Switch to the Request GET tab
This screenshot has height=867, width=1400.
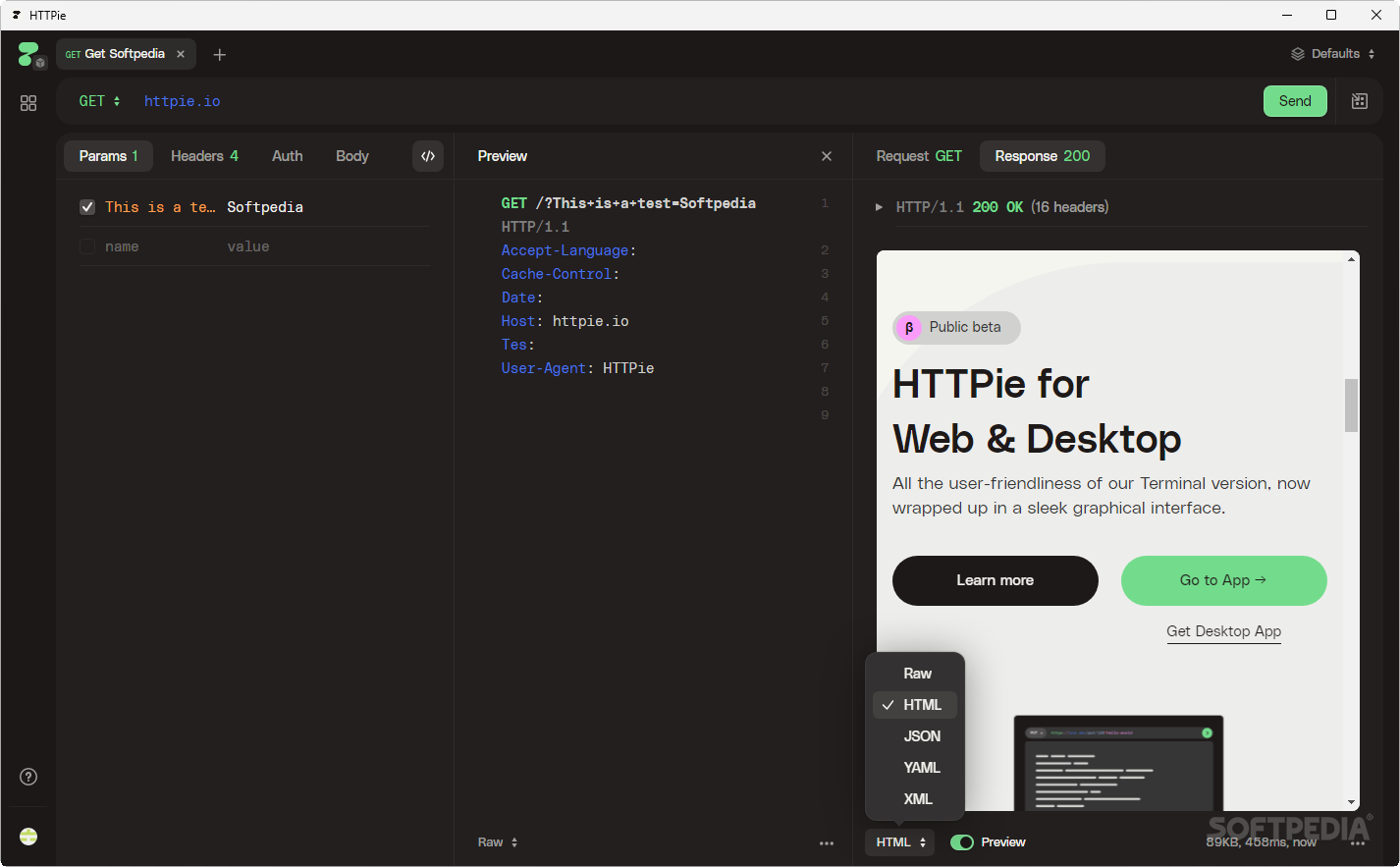click(x=919, y=156)
